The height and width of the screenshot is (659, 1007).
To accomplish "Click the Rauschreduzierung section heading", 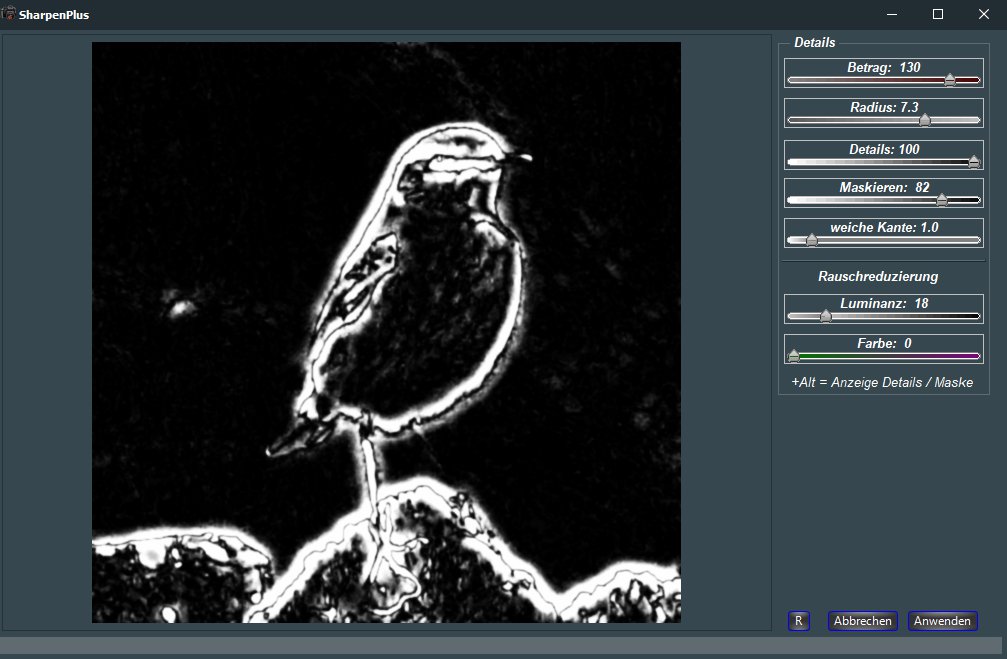I will coord(878,276).
